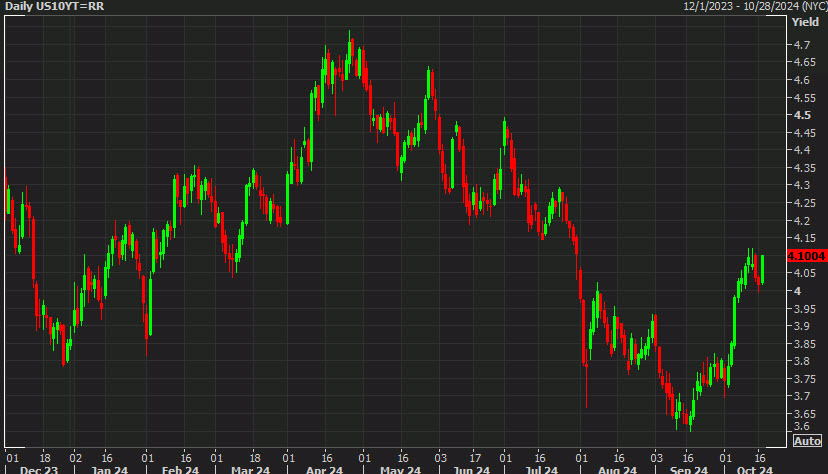Click the Sep 24 month label
This screenshot has width=828, height=474.
tap(688, 468)
